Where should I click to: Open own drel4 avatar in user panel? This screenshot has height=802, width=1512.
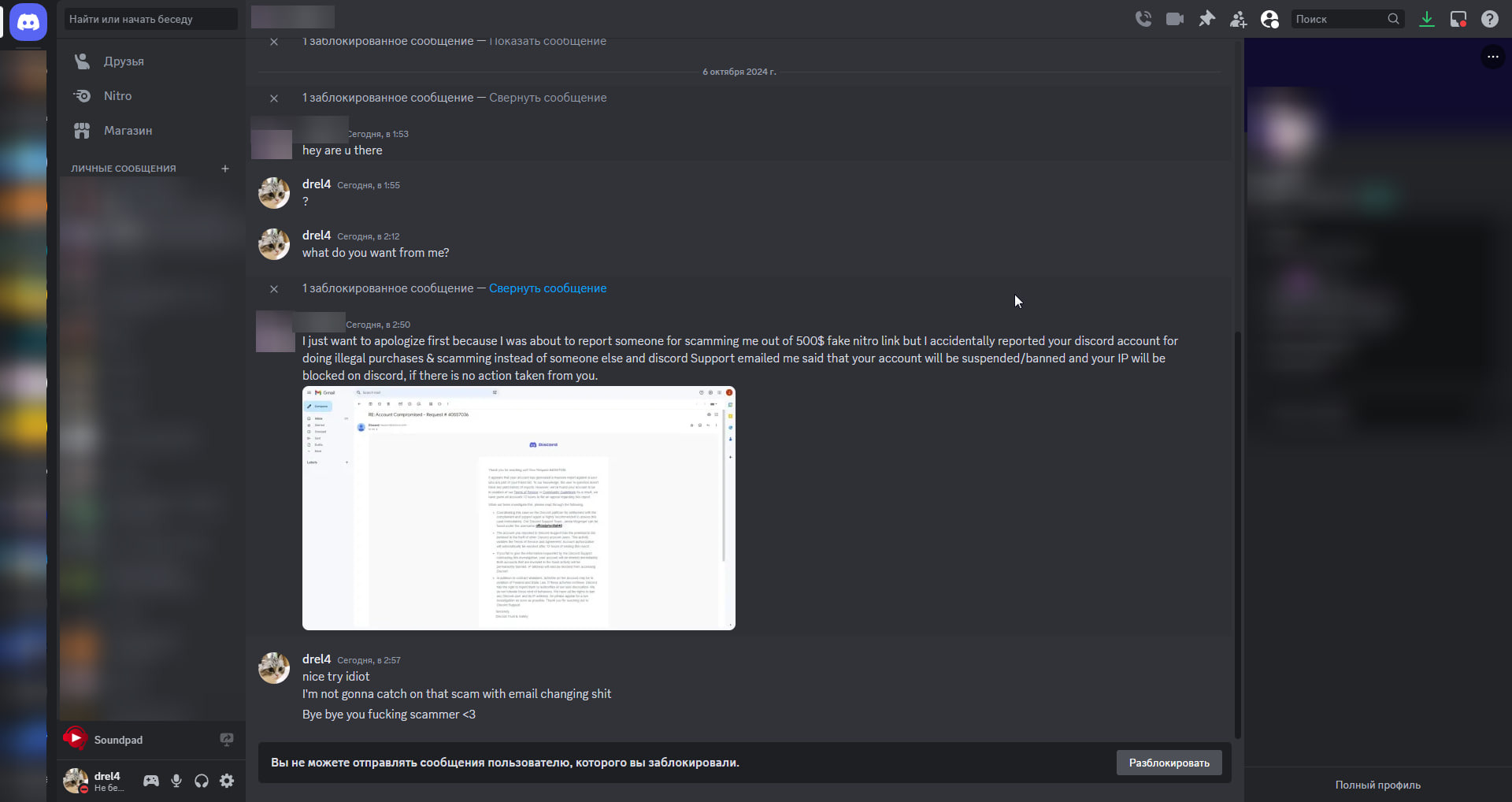(76, 781)
